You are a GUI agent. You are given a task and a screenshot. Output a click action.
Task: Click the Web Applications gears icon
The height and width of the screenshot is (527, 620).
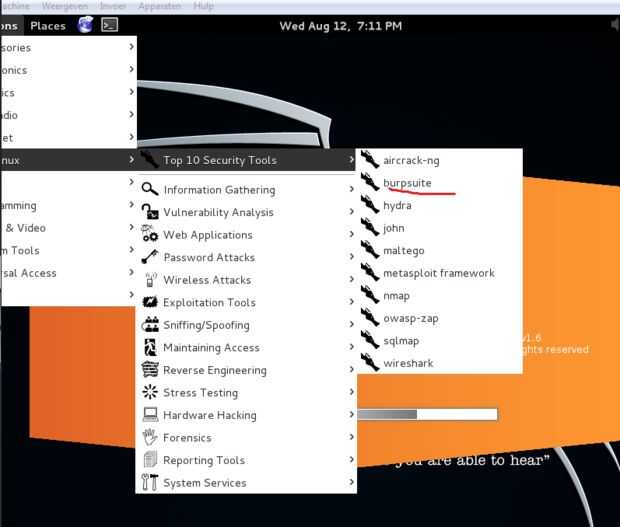pyautogui.click(x=150, y=234)
